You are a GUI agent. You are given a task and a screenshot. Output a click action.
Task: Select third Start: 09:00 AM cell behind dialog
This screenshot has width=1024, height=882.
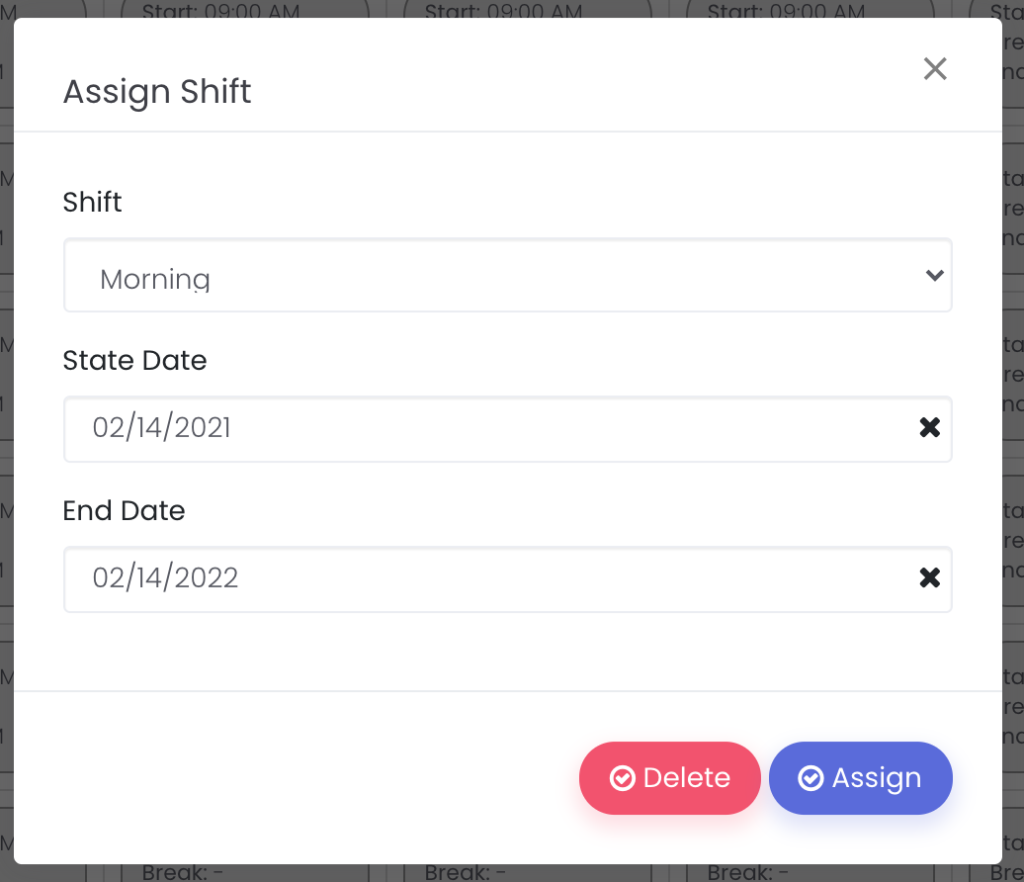coord(786,10)
